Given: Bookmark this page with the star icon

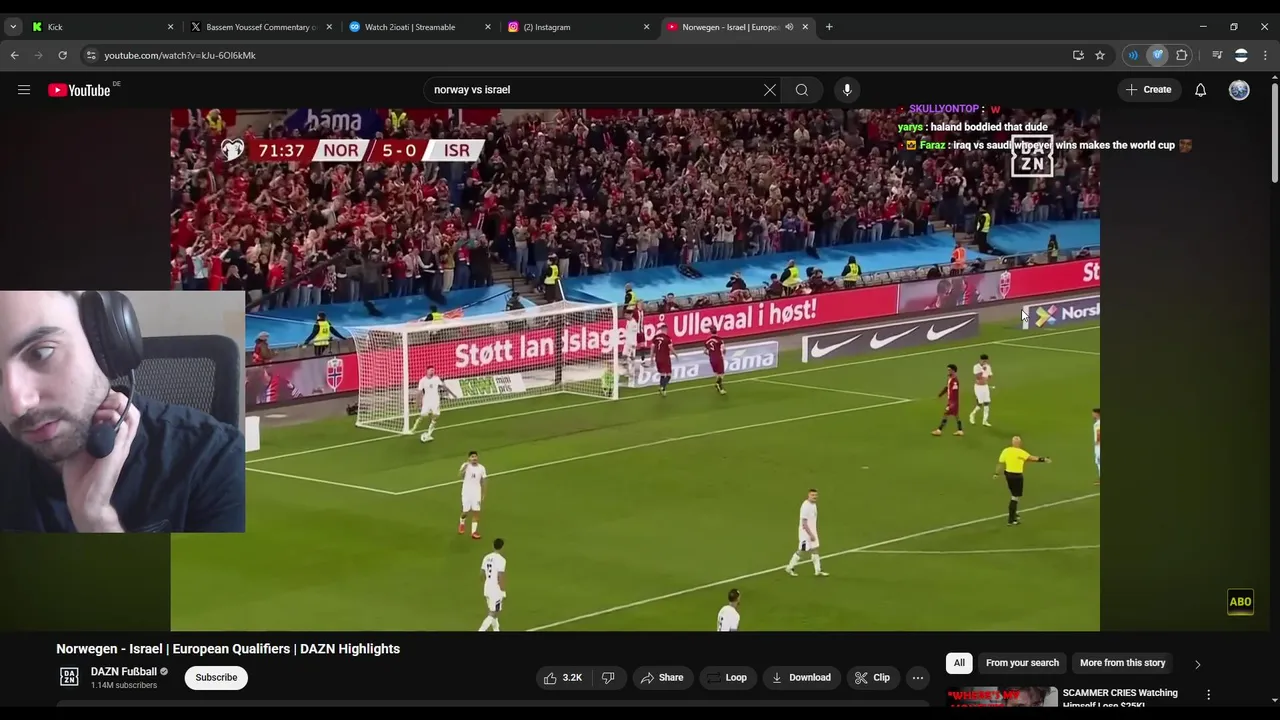Looking at the screenshot, I should click(x=1100, y=55).
